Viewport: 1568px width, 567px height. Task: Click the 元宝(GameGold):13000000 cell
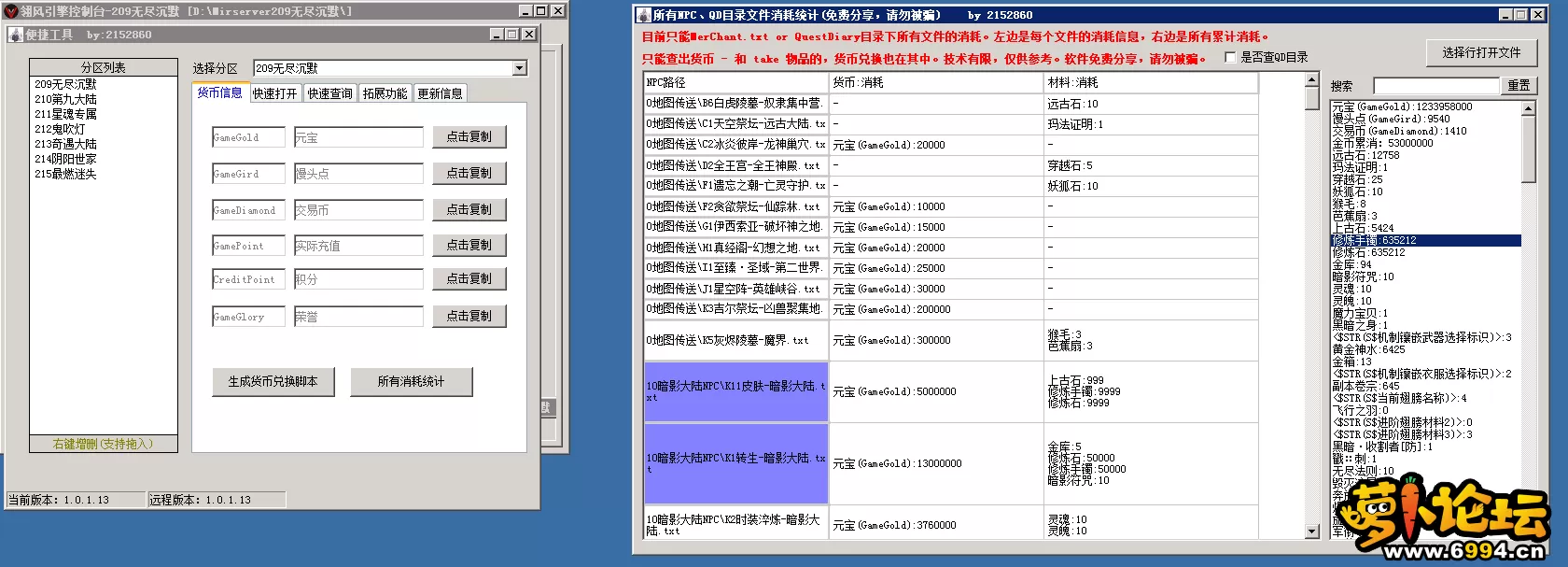pyautogui.click(x=936, y=463)
